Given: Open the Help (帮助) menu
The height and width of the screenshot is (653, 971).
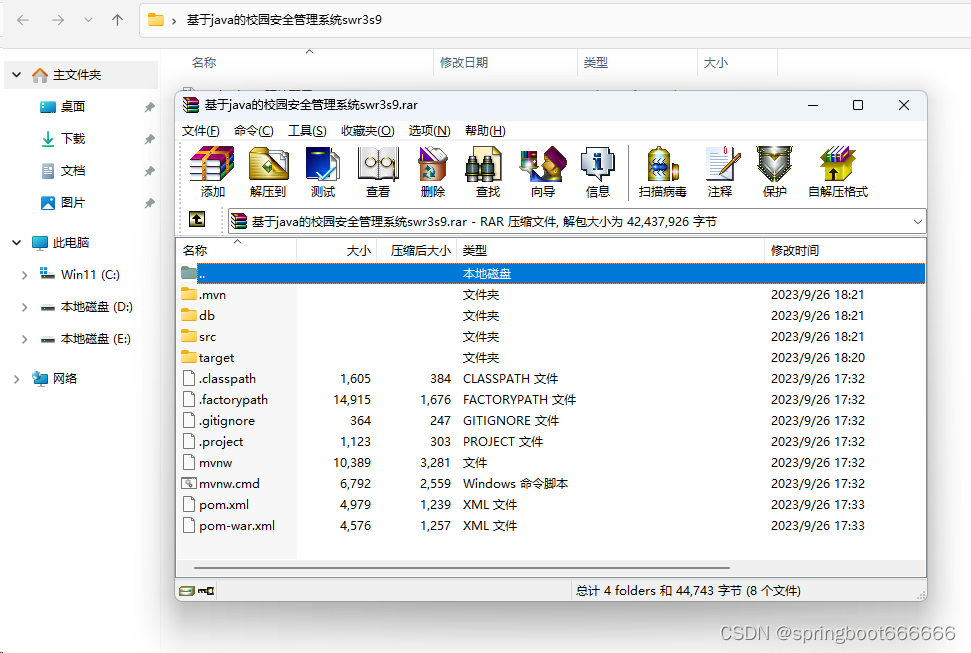Looking at the screenshot, I should [485, 131].
